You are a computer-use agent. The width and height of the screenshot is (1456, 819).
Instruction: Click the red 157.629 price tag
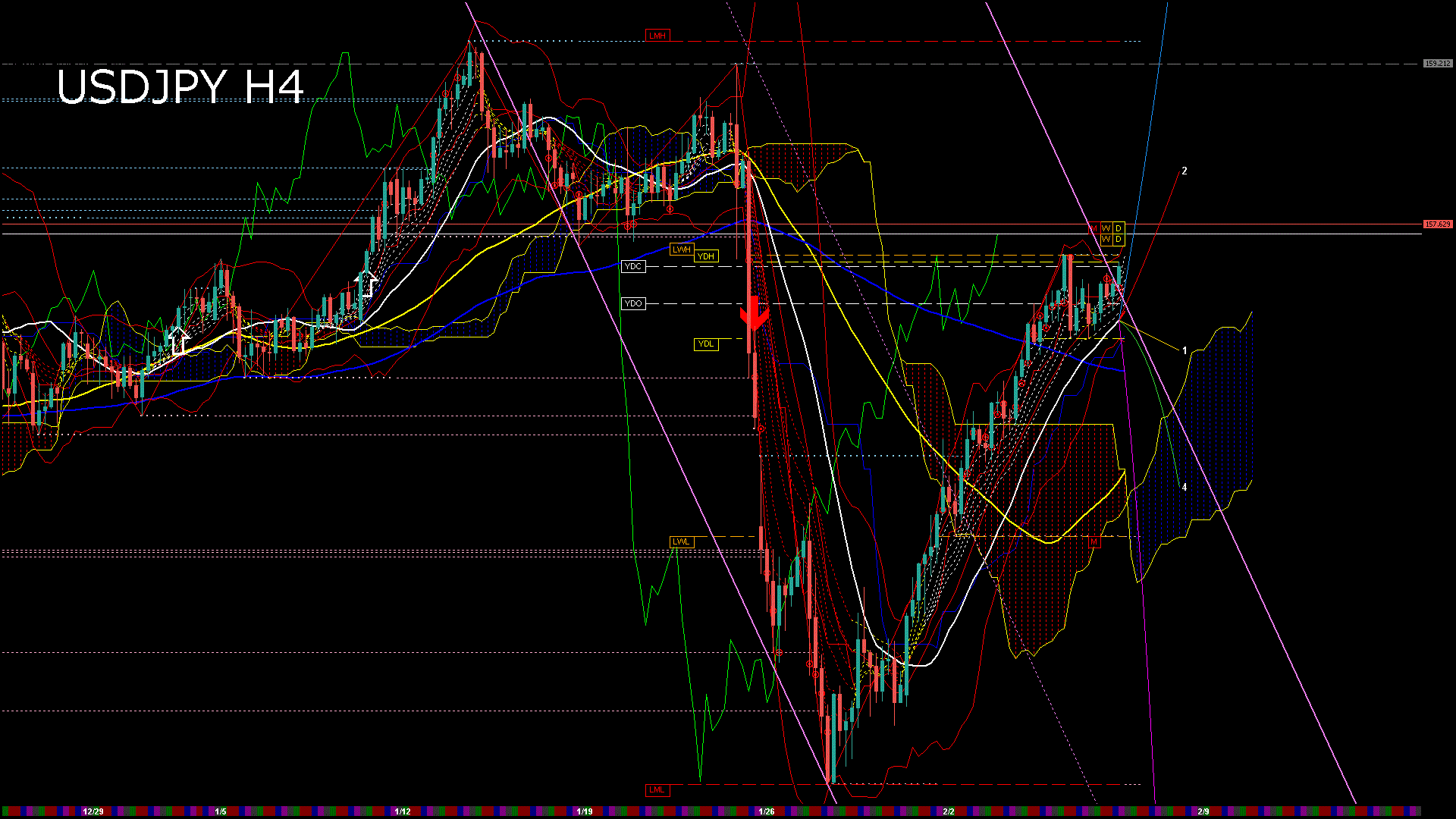click(x=1438, y=224)
